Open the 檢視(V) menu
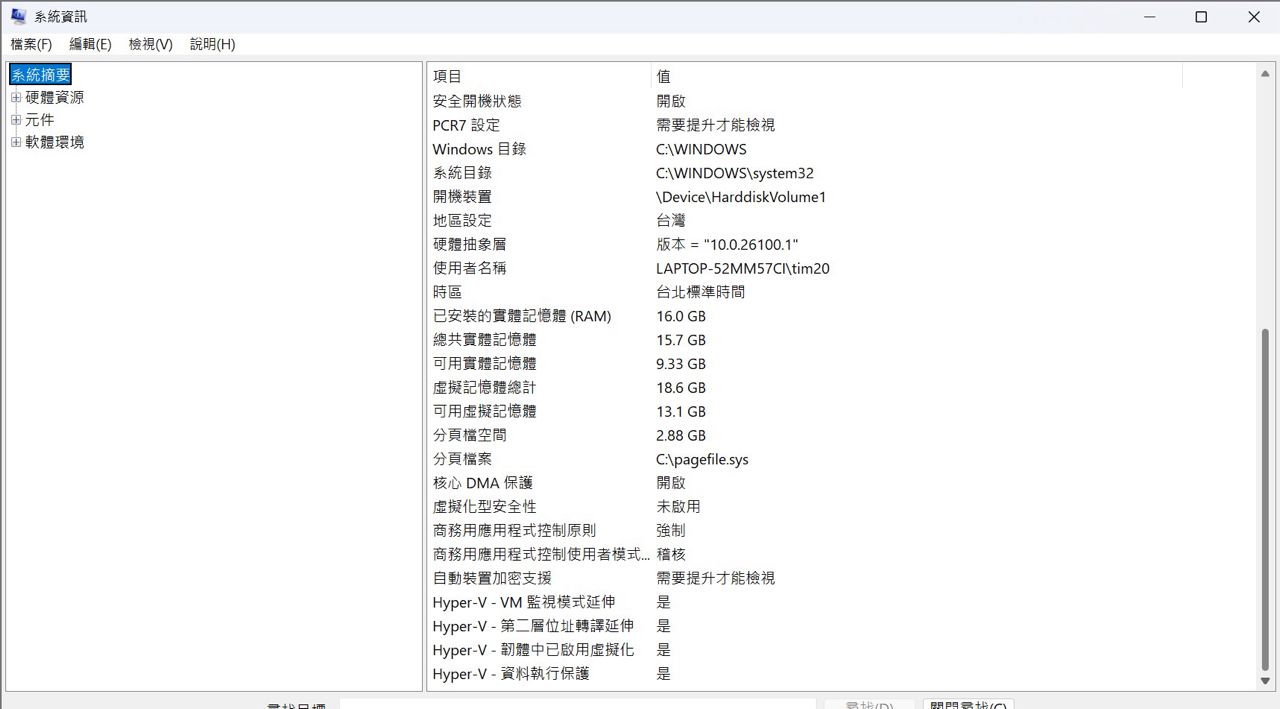The image size is (1280, 709). [x=150, y=44]
